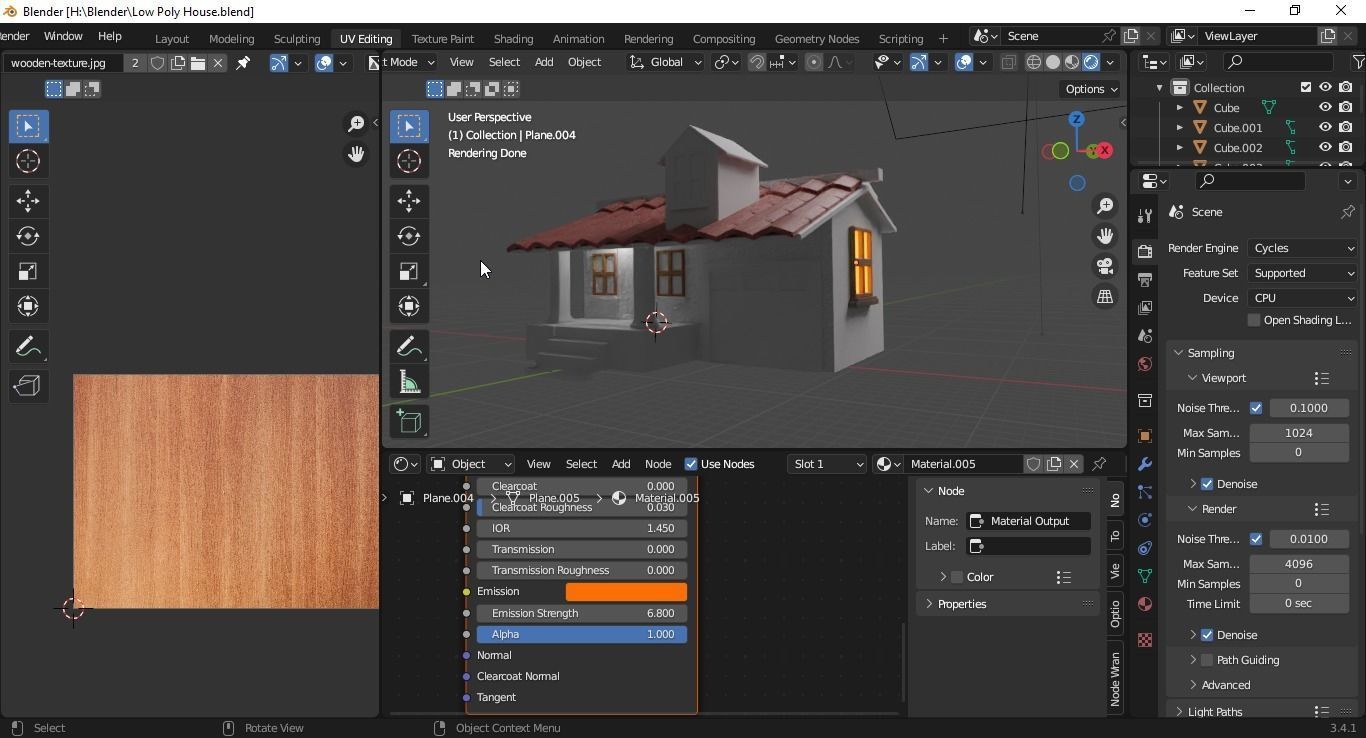This screenshot has height=738, width=1366.
Task: Select the Scale tool in 3D viewport
Action: pyautogui.click(x=408, y=271)
